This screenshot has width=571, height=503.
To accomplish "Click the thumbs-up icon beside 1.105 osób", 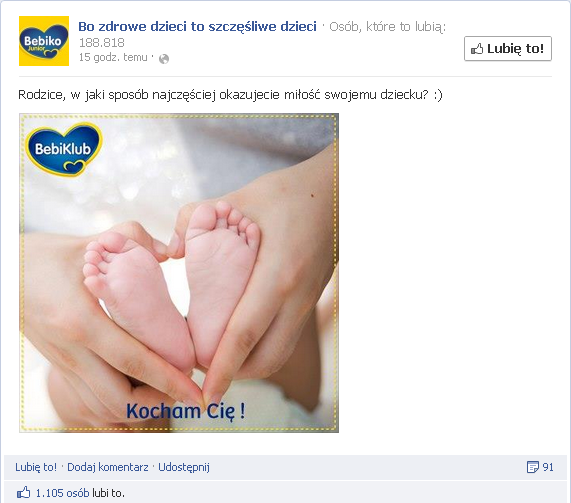I will click(x=24, y=493).
